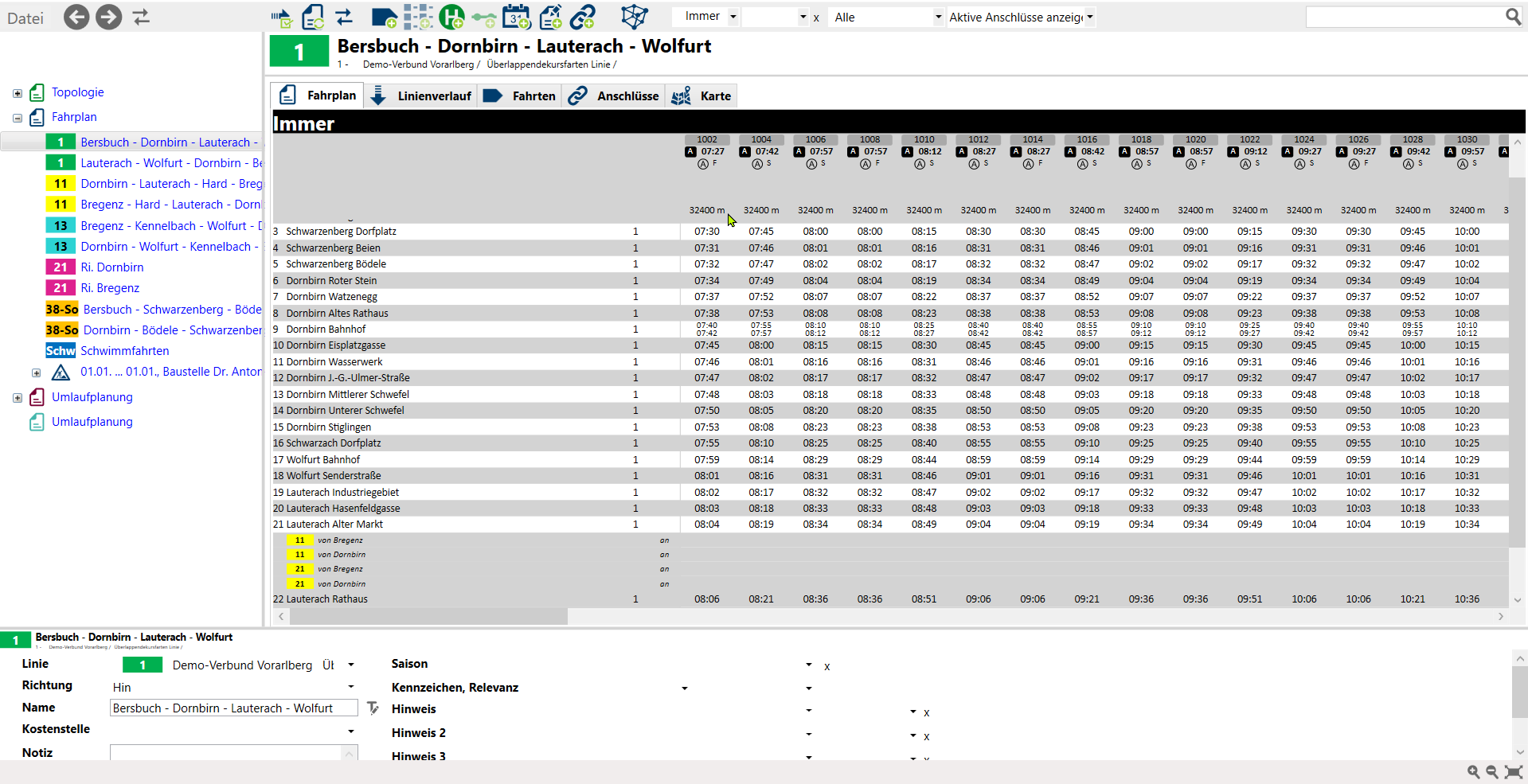This screenshot has height=784, width=1528.
Task: Click the network cube icon
Action: 635,17
